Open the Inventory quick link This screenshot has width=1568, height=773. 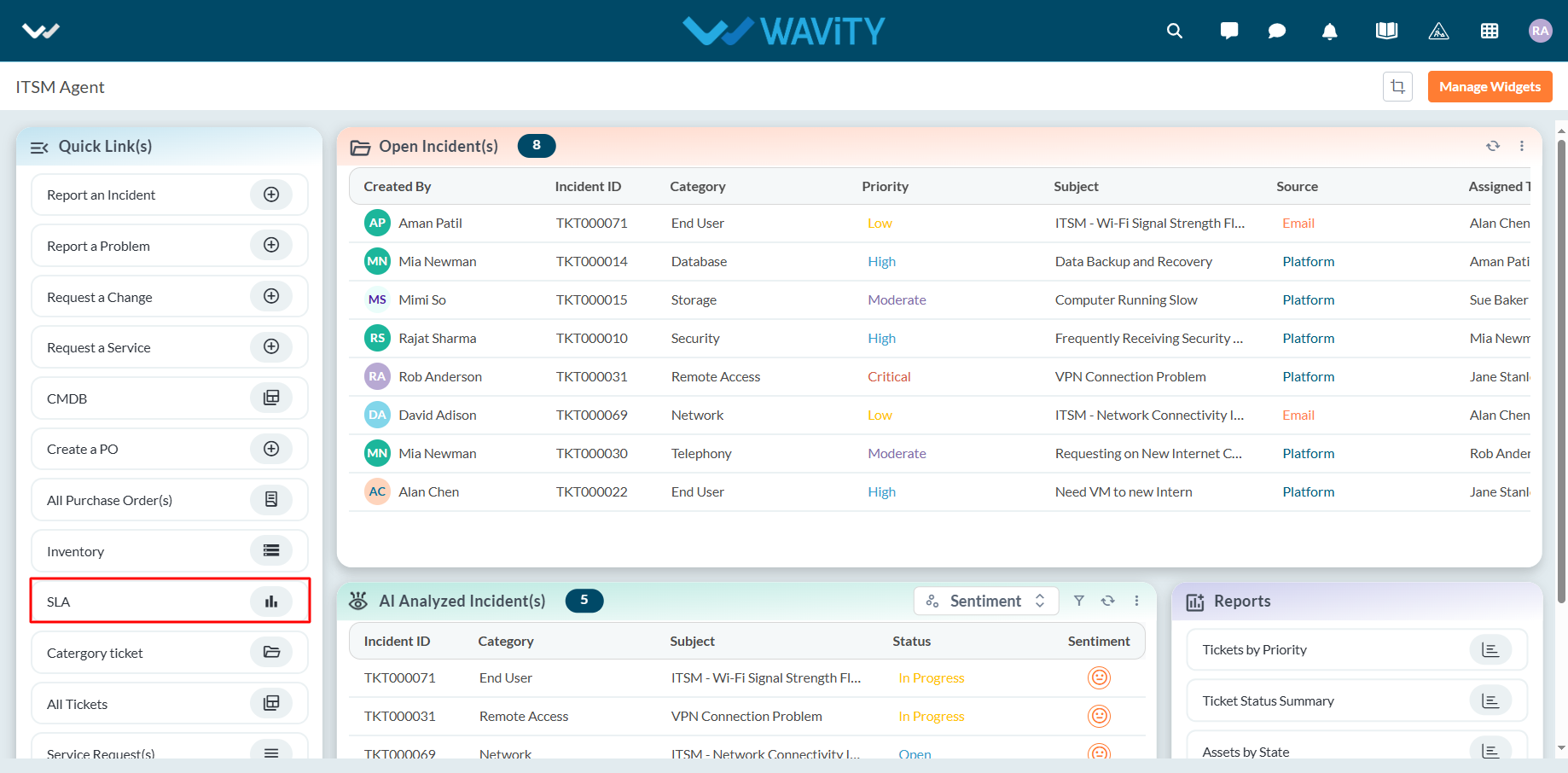[x=170, y=551]
